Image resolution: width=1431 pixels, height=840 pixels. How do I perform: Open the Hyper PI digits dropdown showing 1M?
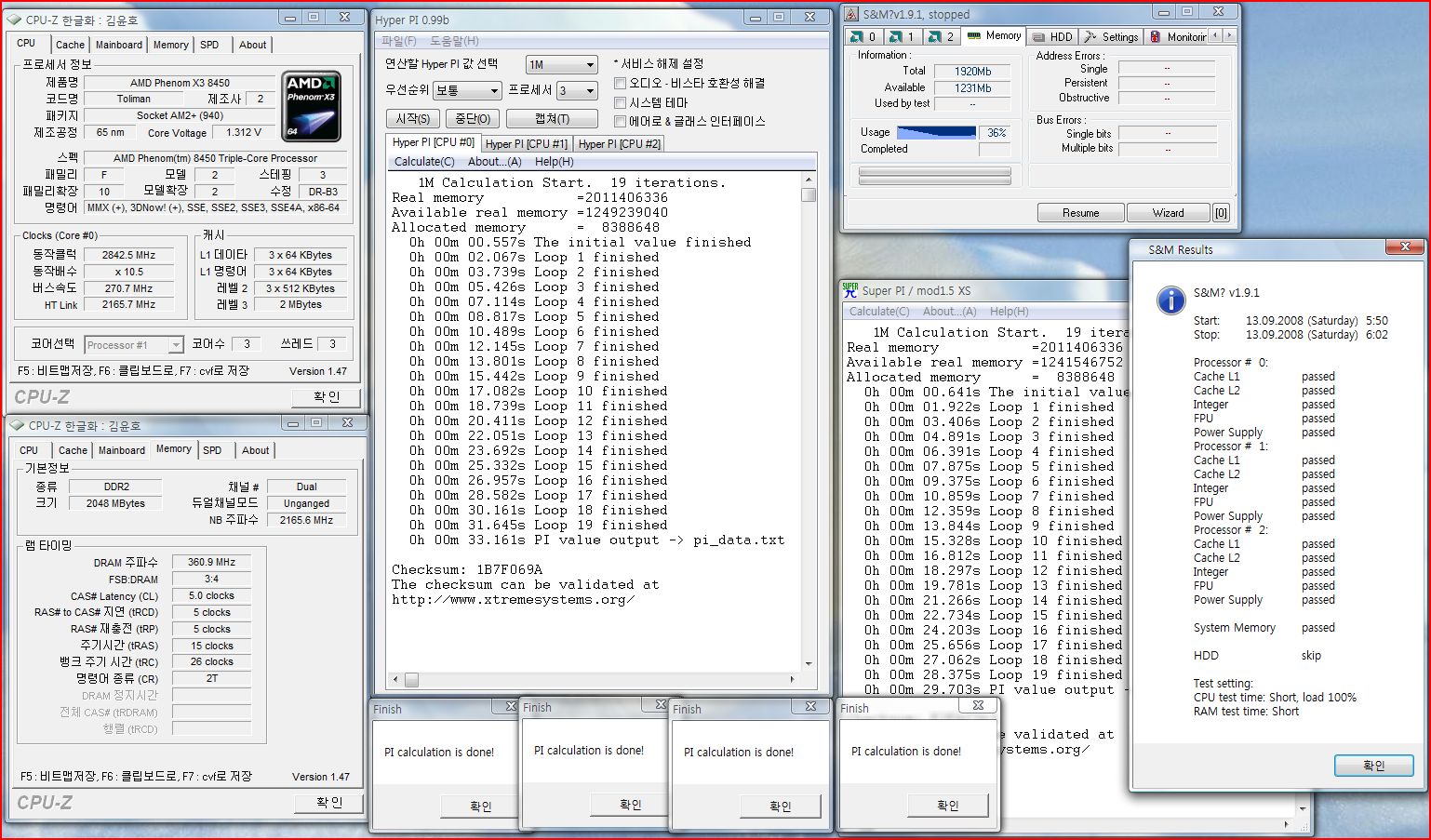click(561, 64)
